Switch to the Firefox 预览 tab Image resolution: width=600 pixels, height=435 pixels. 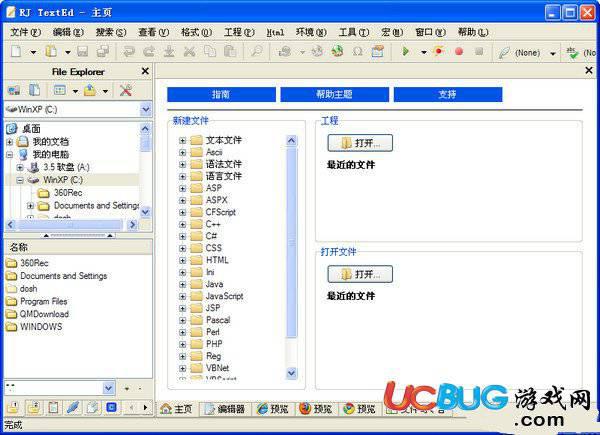click(316, 409)
